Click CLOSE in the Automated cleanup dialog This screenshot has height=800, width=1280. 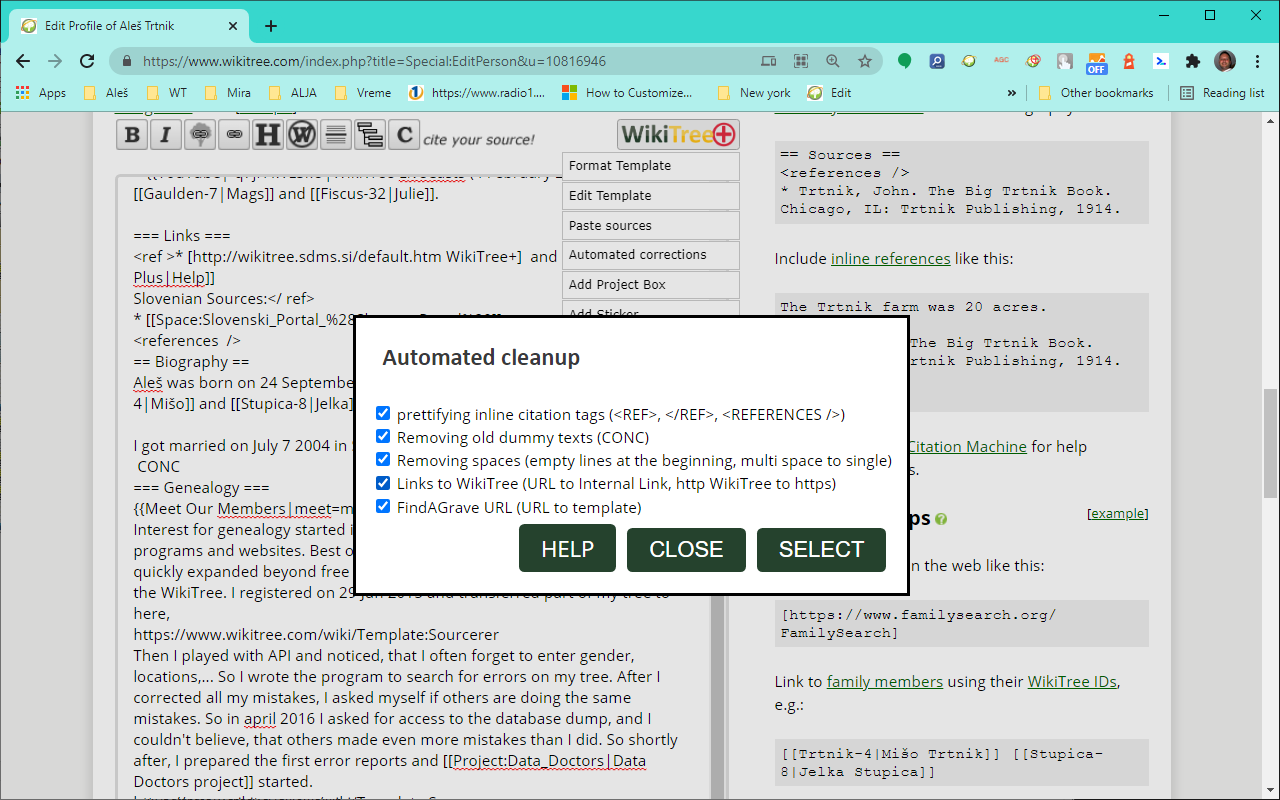686,549
